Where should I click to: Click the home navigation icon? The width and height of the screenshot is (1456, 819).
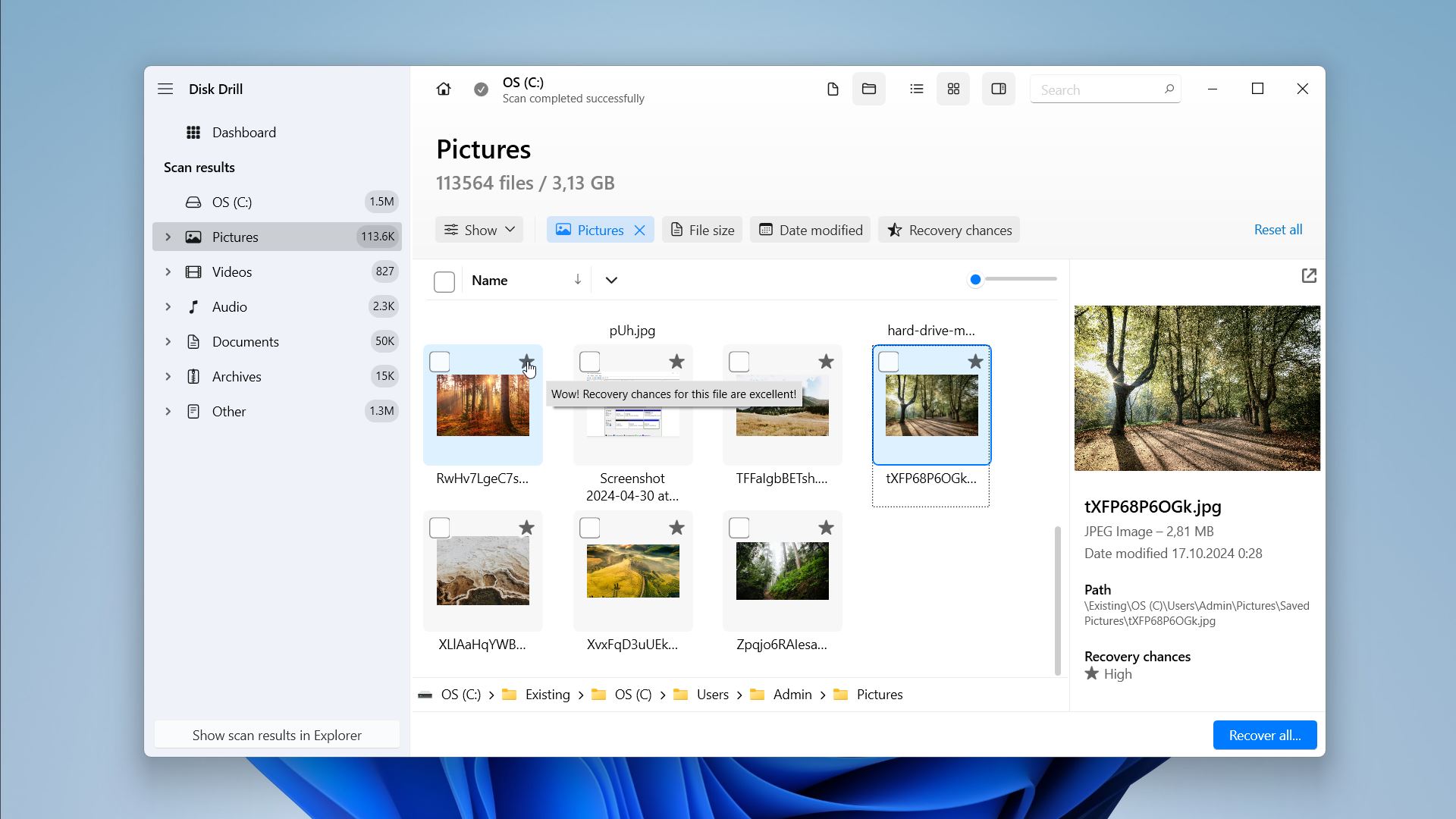(443, 89)
